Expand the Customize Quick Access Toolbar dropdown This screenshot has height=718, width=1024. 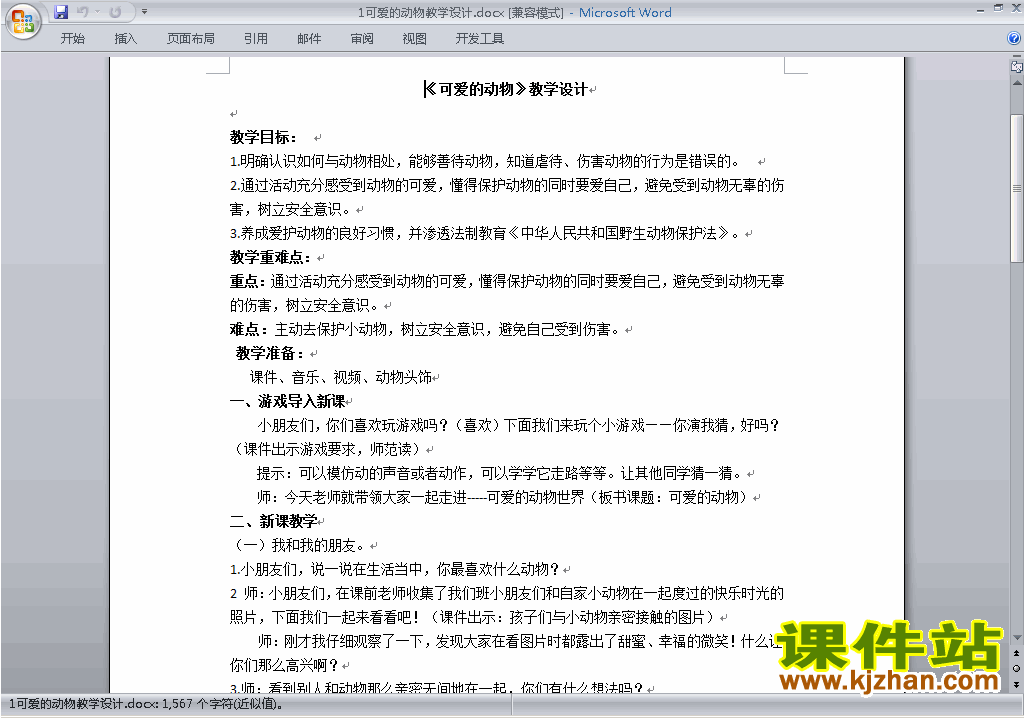point(144,12)
